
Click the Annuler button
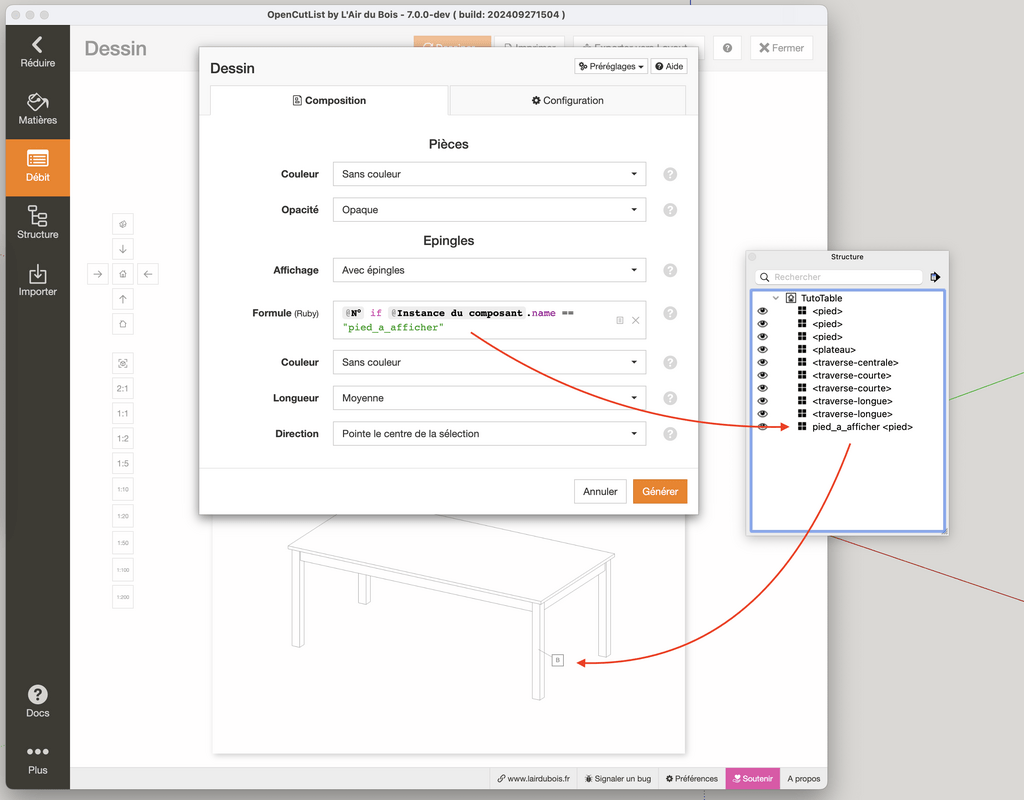point(600,492)
